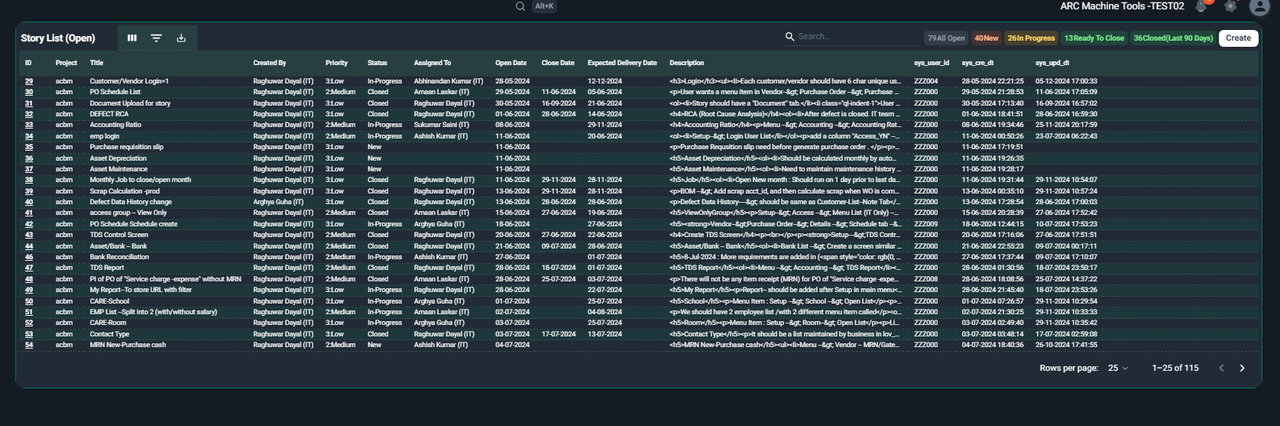Open the settings gear icon in header
The height and width of the screenshot is (426, 1280).
(1230, 6)
